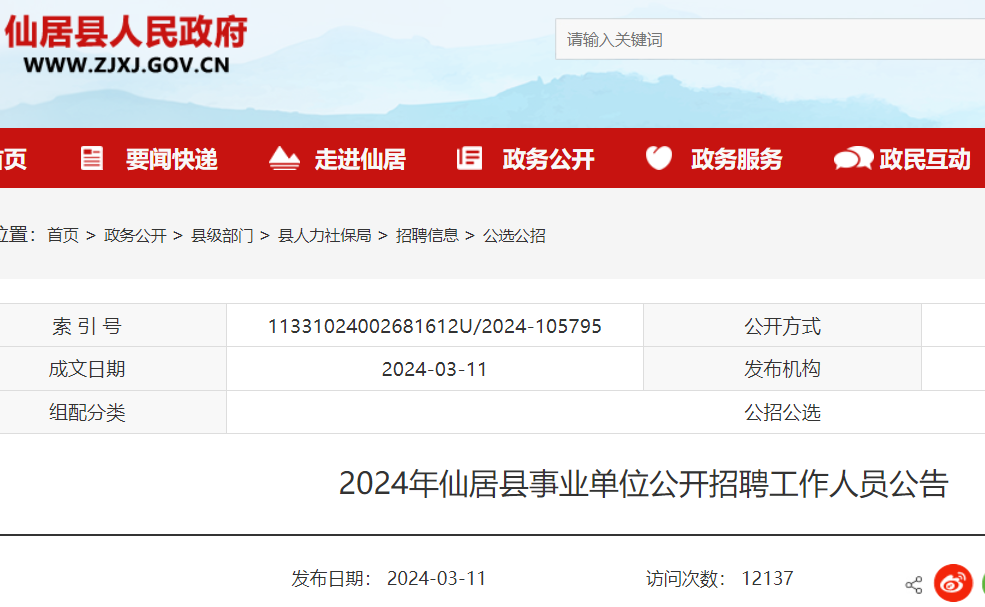The image size is (985, 607).
Task: Share the announcement to Weibo
Action: (x=953, y=584)
